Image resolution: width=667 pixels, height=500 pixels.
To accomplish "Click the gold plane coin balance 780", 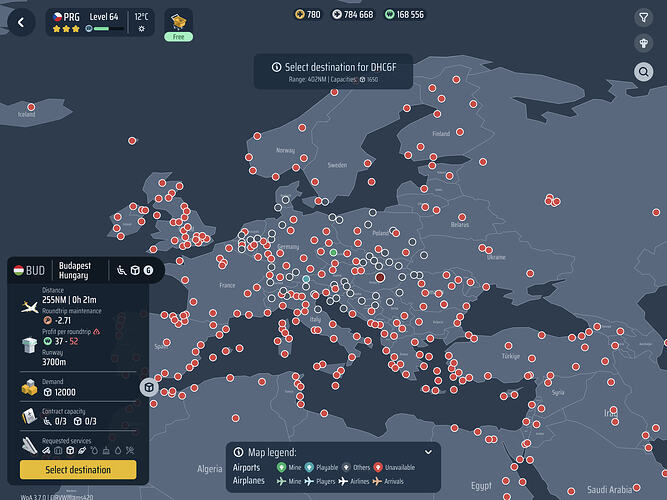I will (x=308, y=14).
